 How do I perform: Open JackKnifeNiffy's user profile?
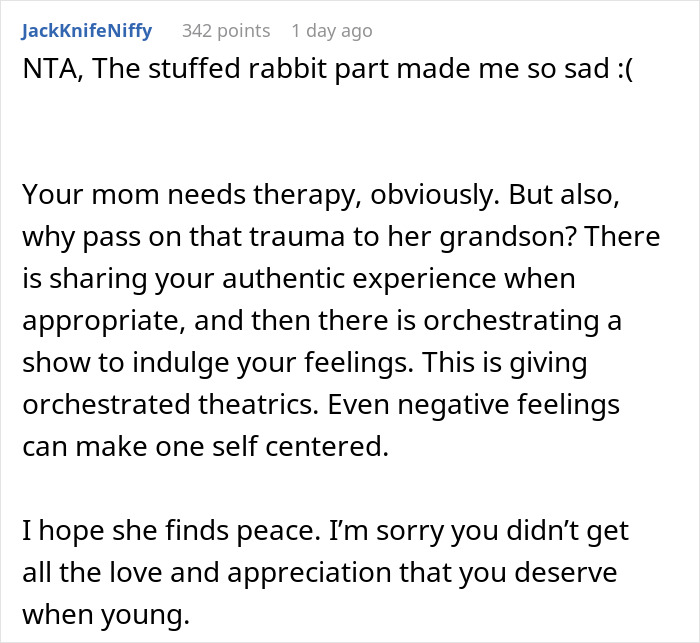point(86,31)
